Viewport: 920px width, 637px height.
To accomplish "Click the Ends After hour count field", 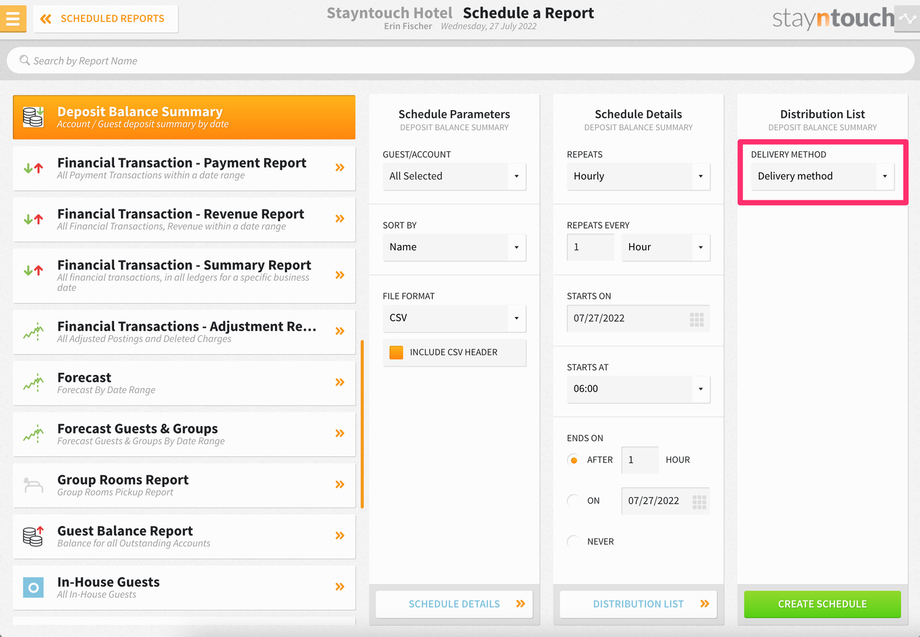I will pyautogui.click(x=640, y=460).
